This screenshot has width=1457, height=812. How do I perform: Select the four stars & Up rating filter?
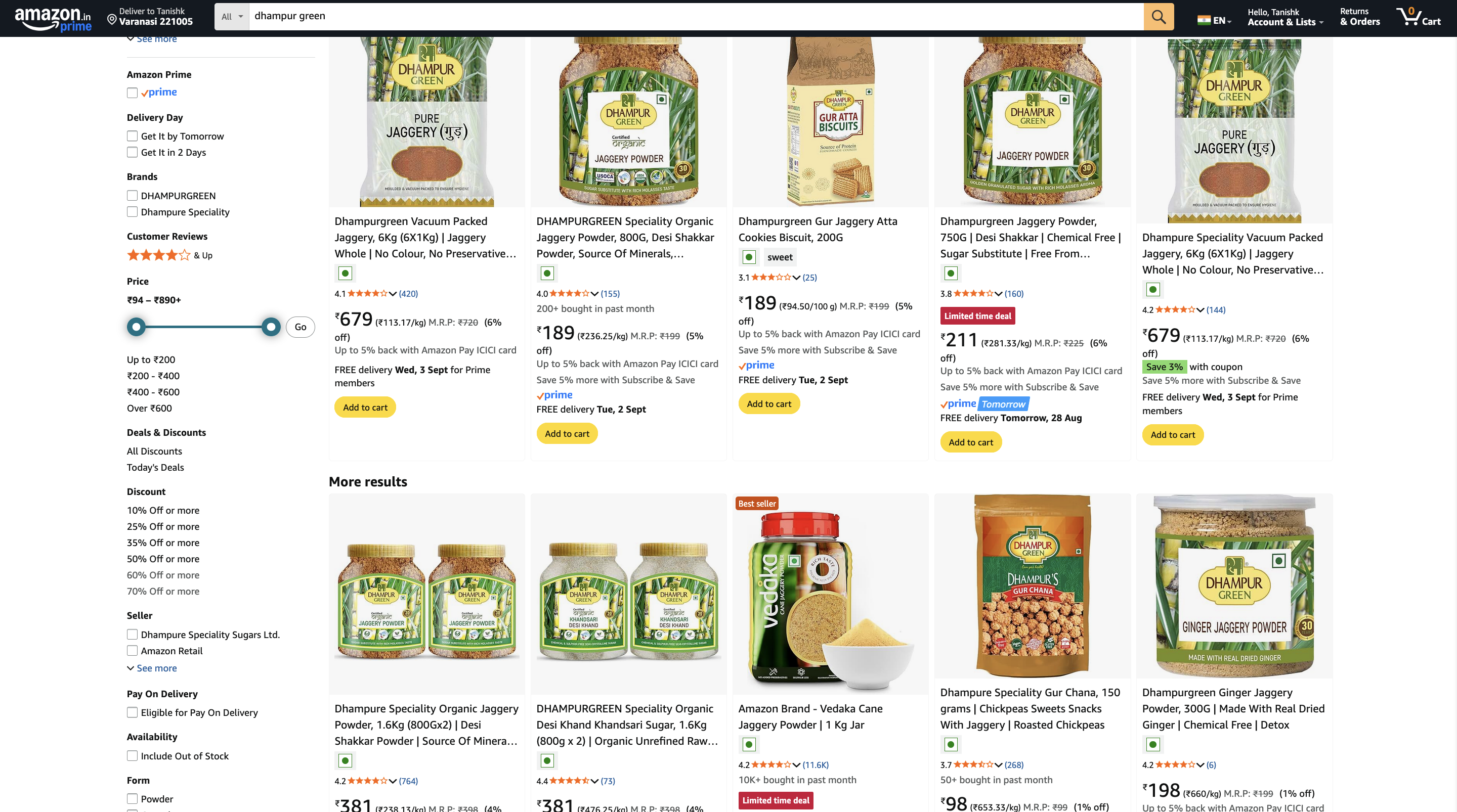tap(169, 255)
